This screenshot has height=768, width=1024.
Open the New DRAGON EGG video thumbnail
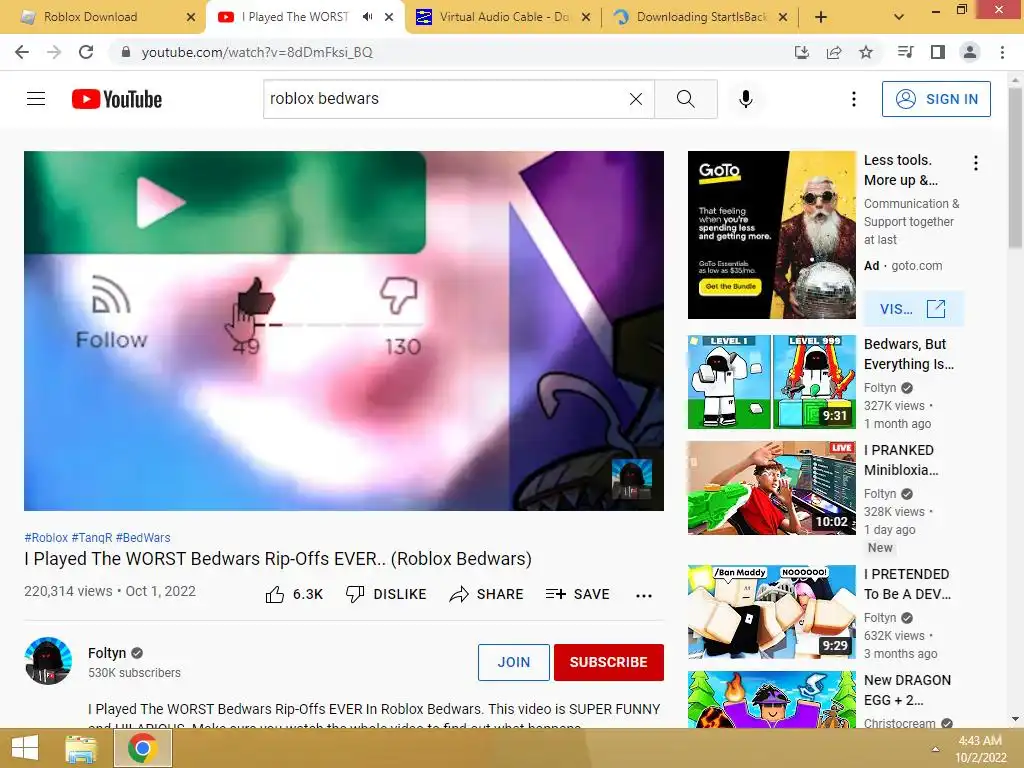click(771, 699)
